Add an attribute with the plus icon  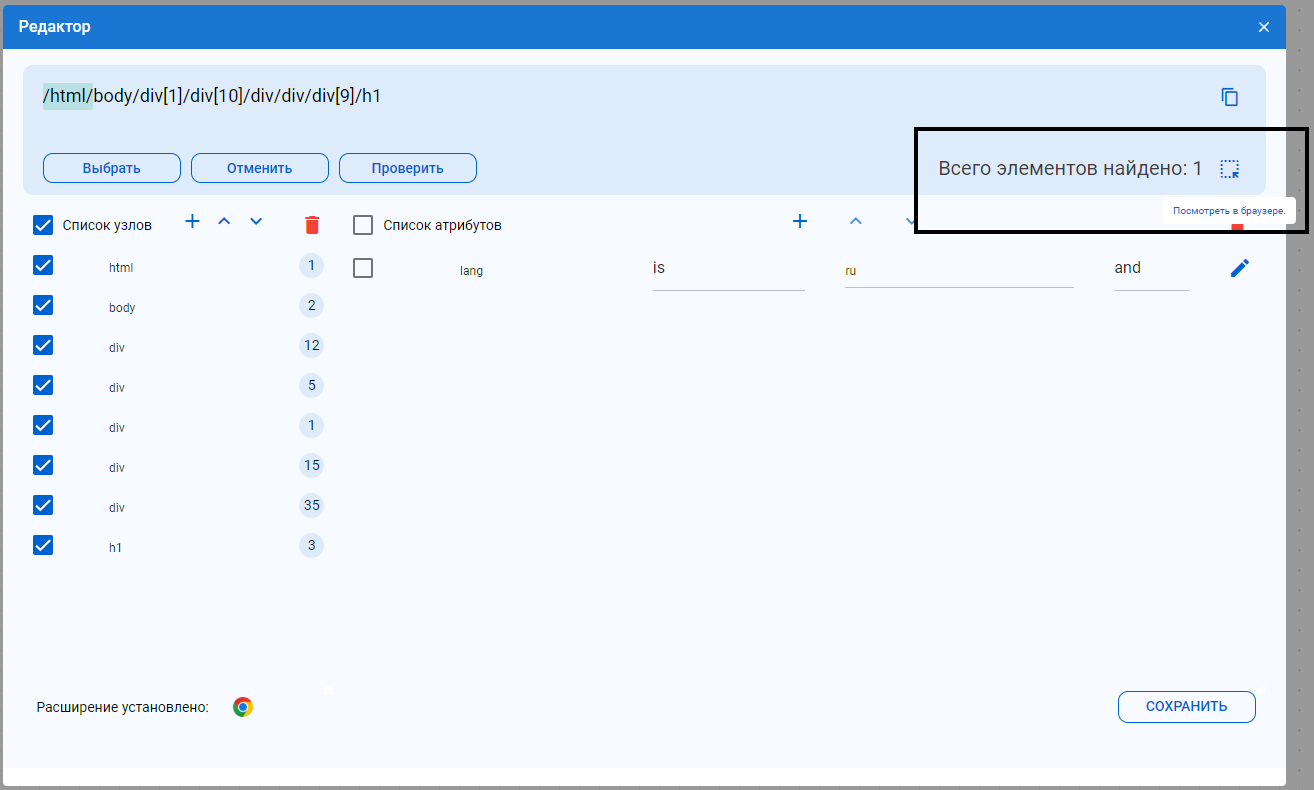(x=799, y=221)
